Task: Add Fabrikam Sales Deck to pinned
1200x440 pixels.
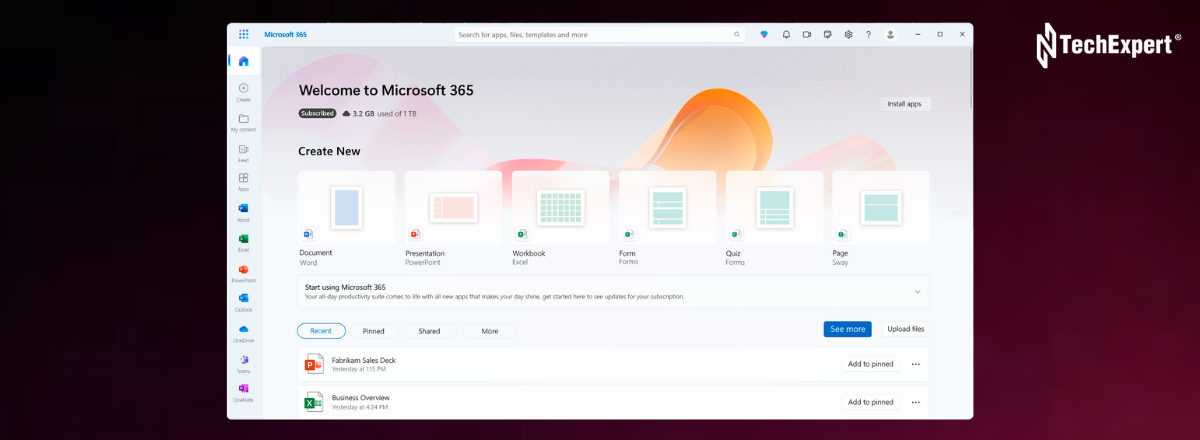Action: 871,364
